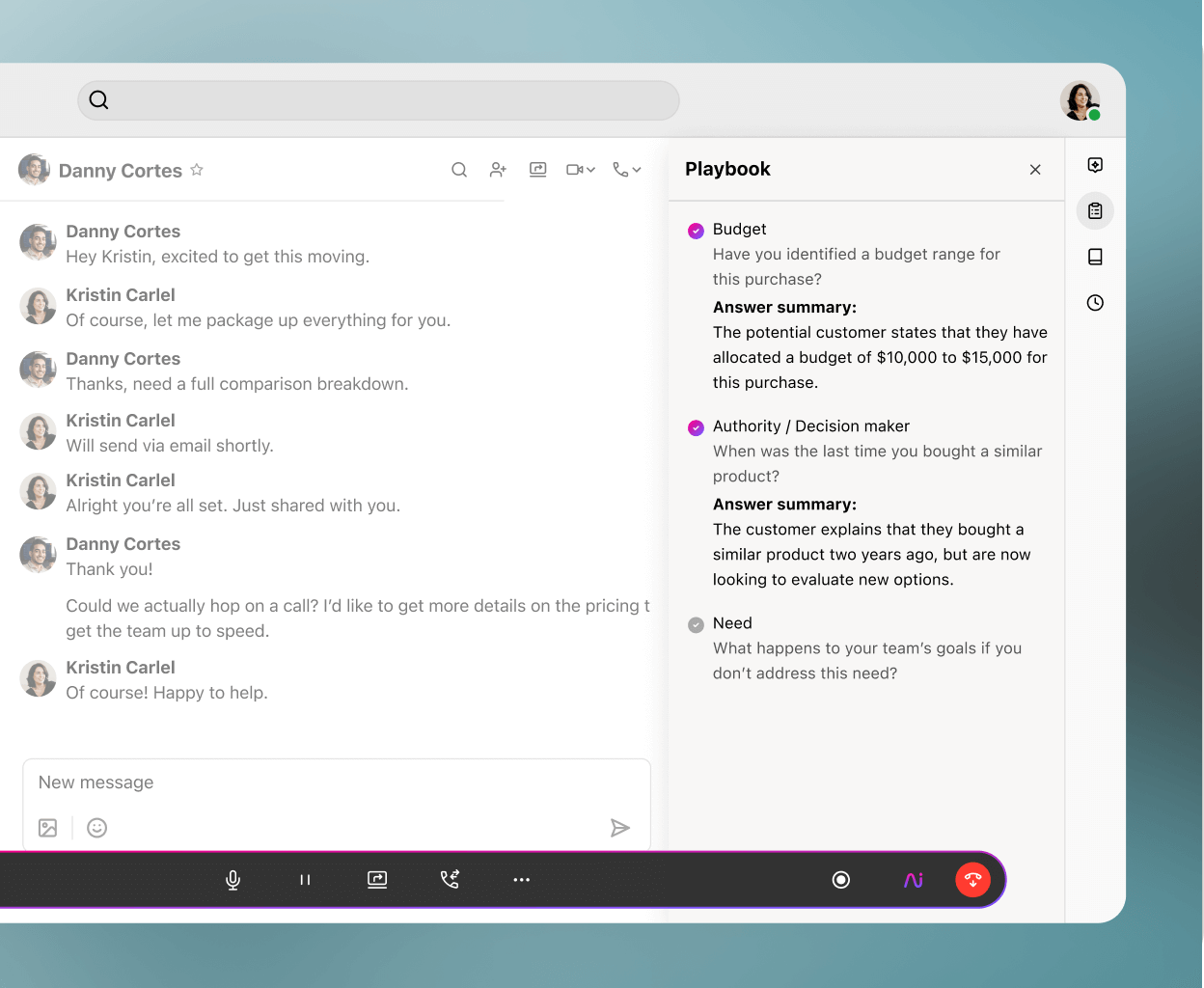Select the transfer call icon
The width and height of the screenshot is (1204, 988).
pos(450,880)
